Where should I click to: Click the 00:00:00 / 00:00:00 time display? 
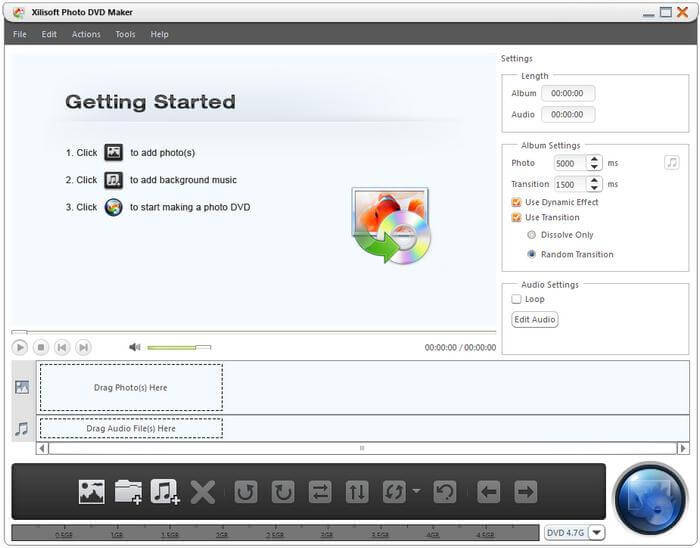[460, 347]
